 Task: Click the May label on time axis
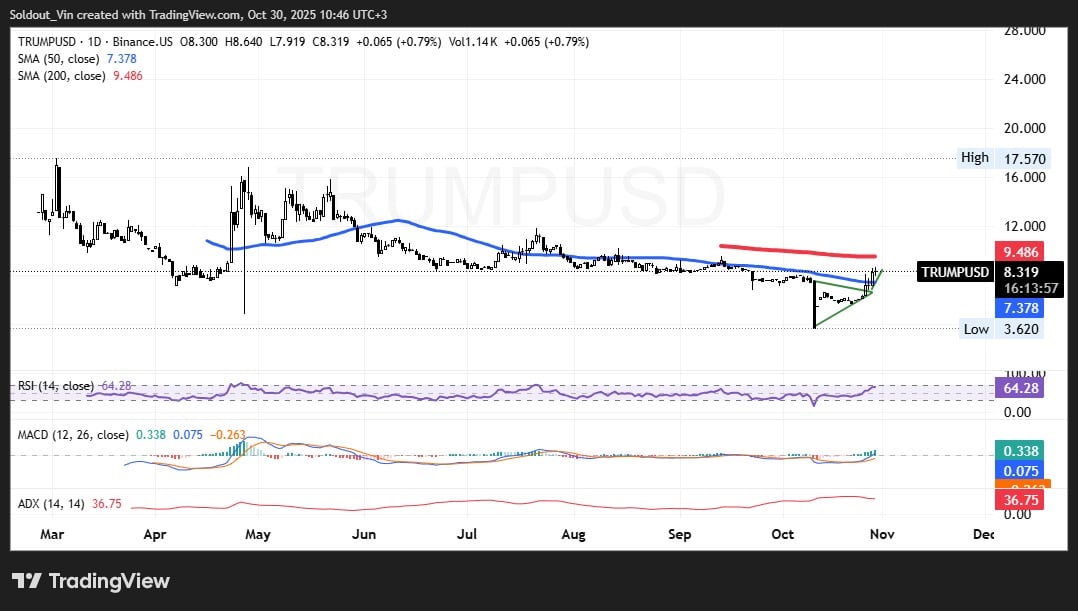pyautogui.click(x=258, y=535)
